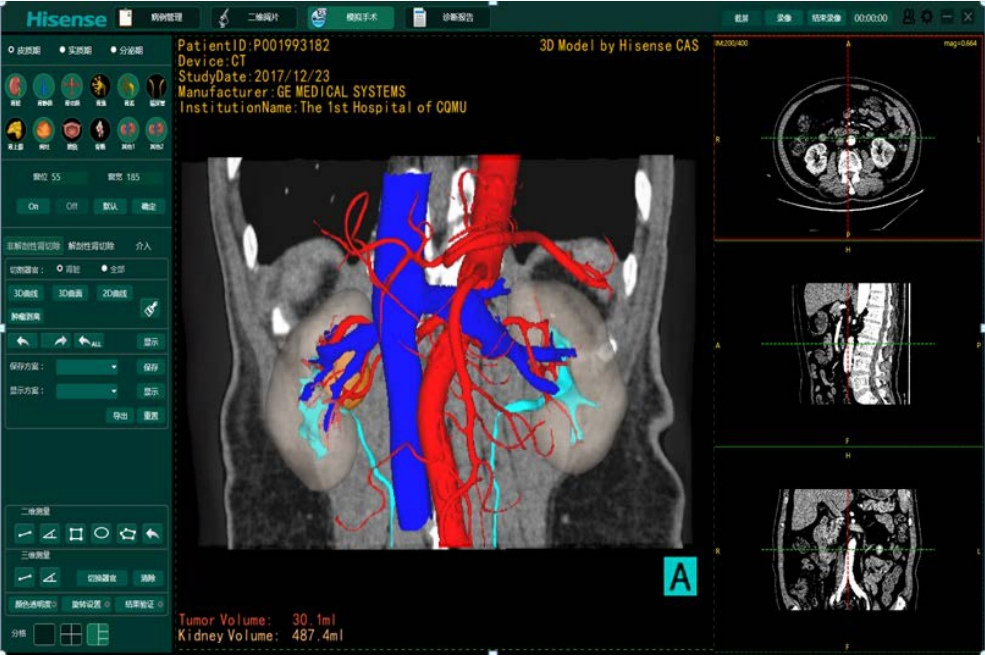Select the 皮质期 phase radio button
Viewport: 985px width, 655px height.
coord(11,48)
